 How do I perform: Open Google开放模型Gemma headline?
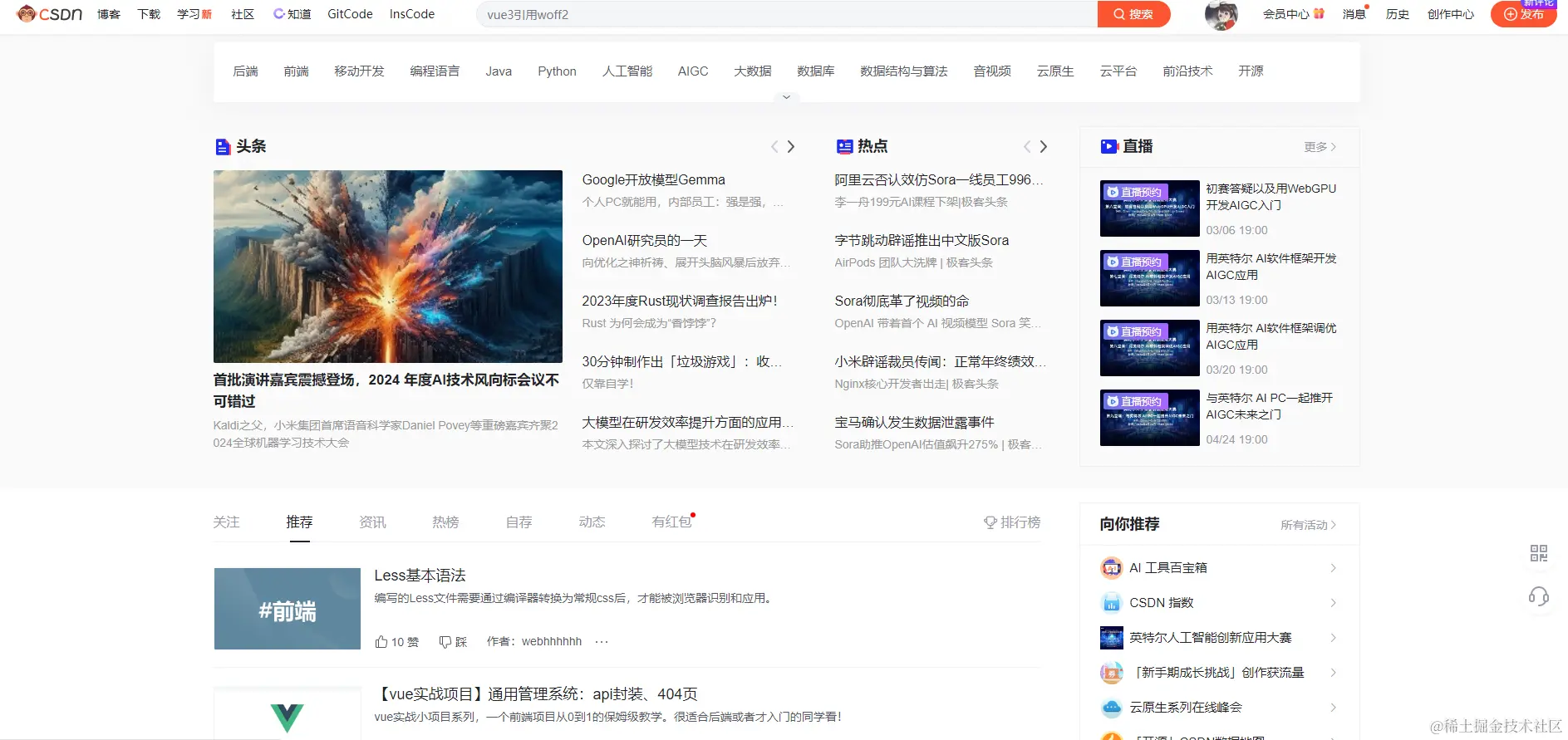point(653,180)
